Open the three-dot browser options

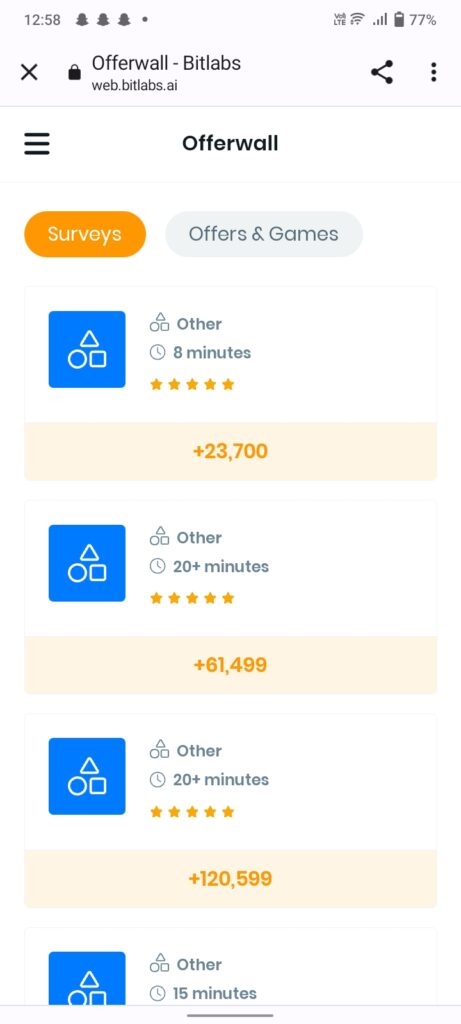434,72
